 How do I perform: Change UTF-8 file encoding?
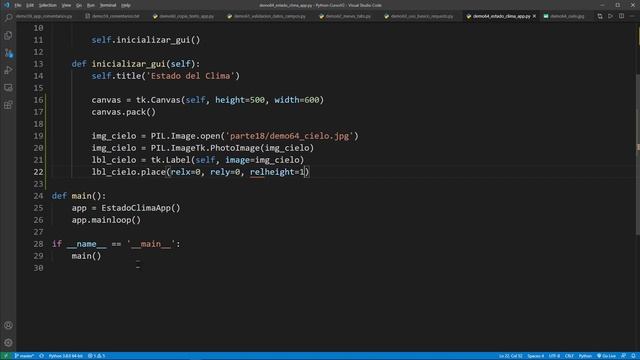[554, 356]
